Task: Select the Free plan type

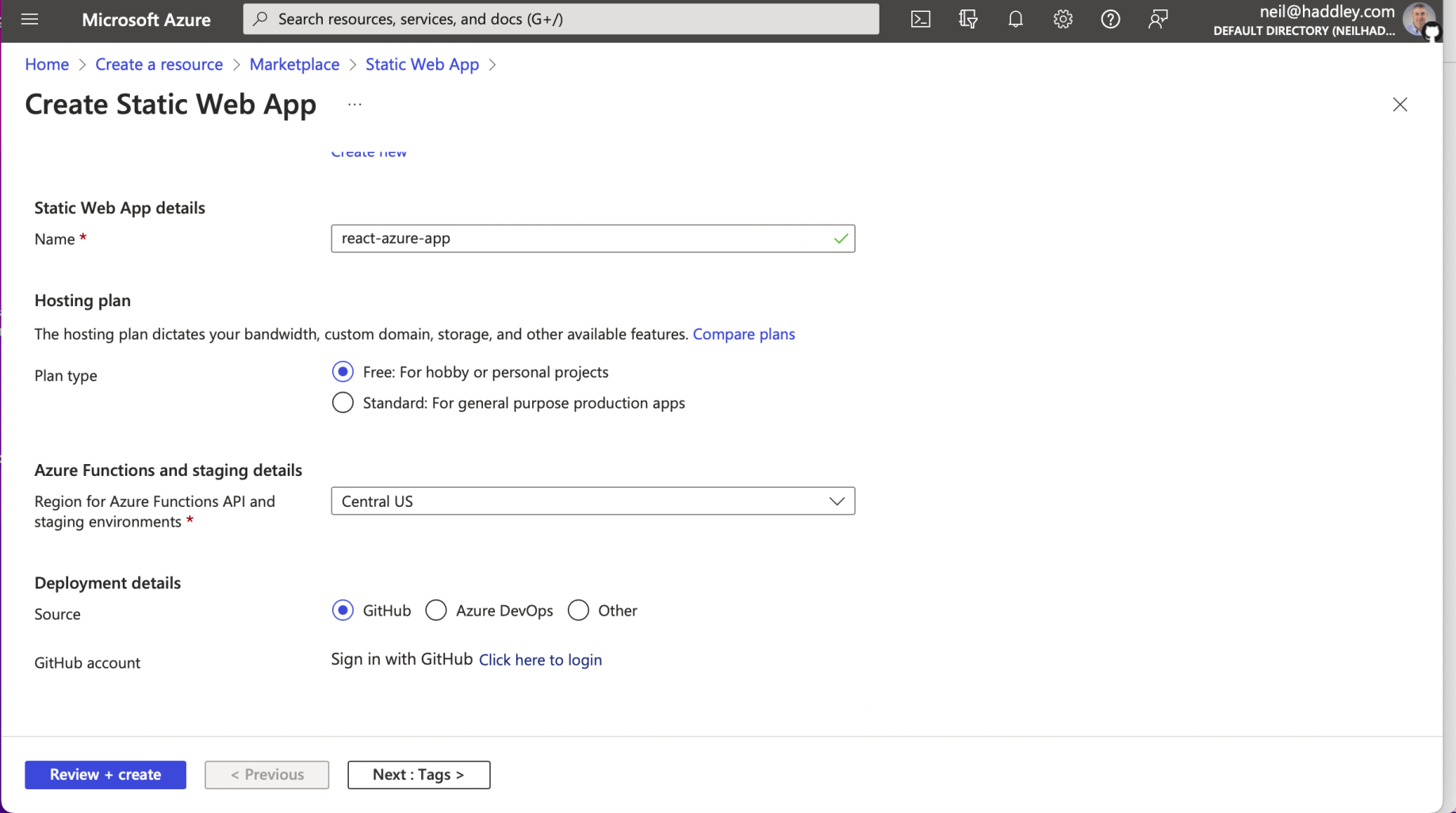Action: coord(343,372)
